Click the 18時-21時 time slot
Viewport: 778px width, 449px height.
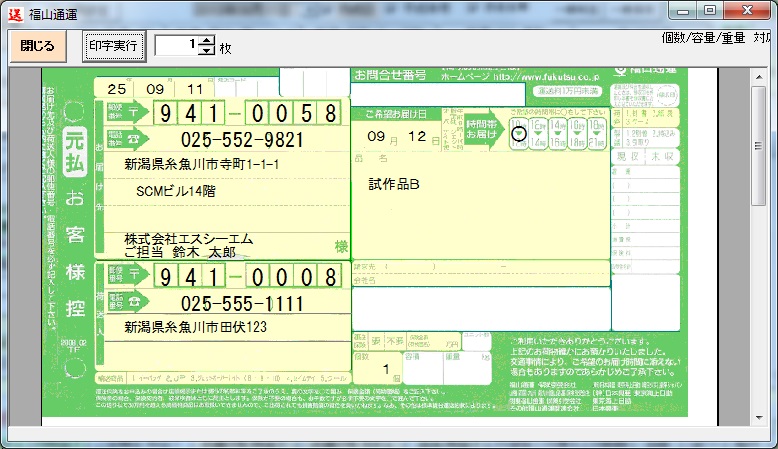coord(596,134)
